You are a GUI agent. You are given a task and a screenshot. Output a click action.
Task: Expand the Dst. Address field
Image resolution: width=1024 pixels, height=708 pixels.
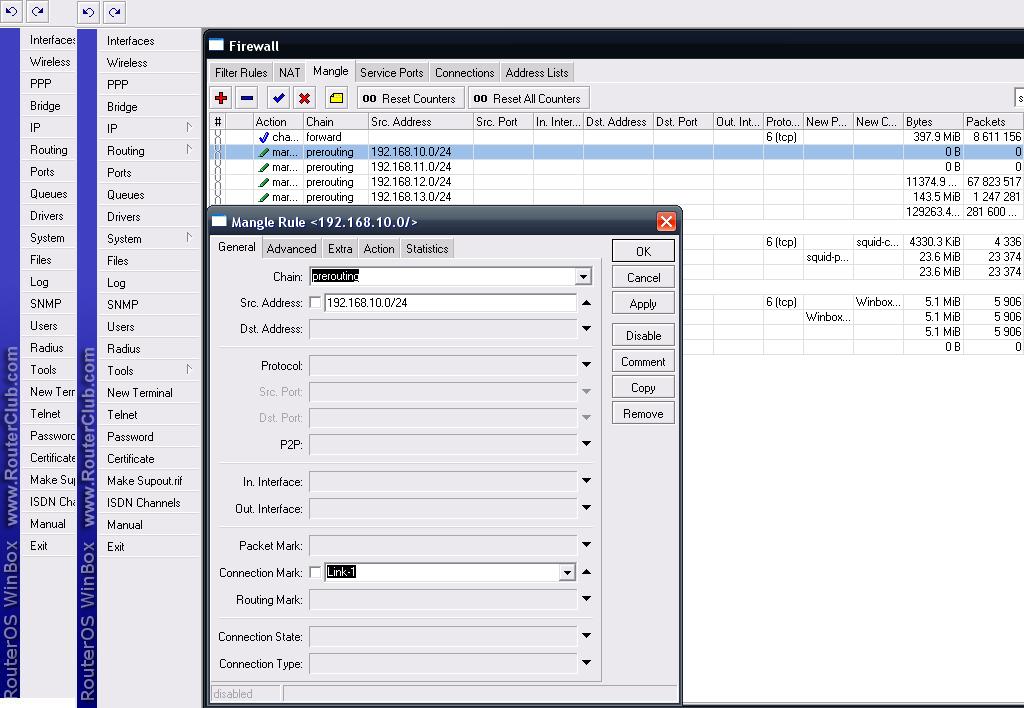point(586,329)
